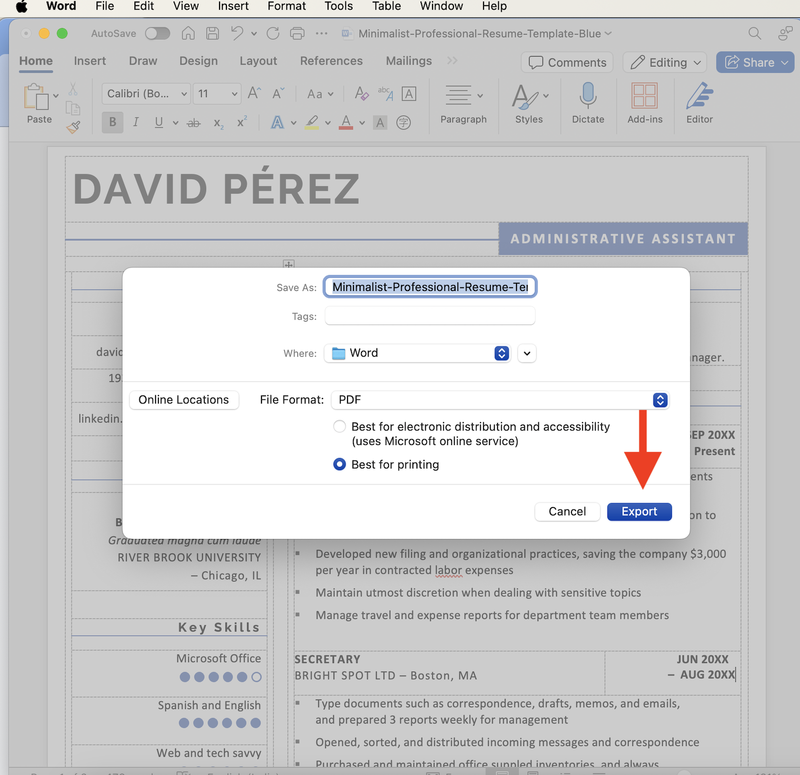The width and height of the screenshot is (800, 775).
Task: Switch to the Insert ribbon tab
Action: 90,60
